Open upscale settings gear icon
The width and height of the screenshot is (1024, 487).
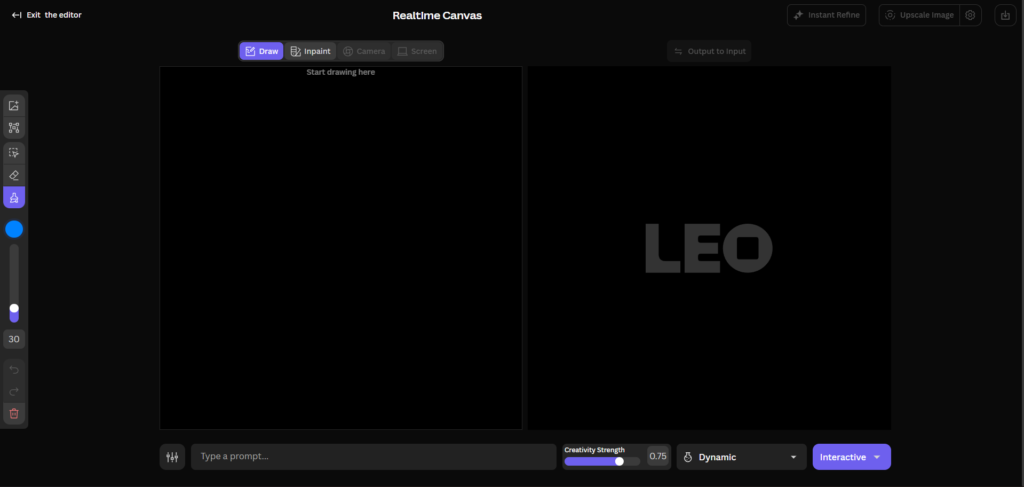click(x=970, y=15)
